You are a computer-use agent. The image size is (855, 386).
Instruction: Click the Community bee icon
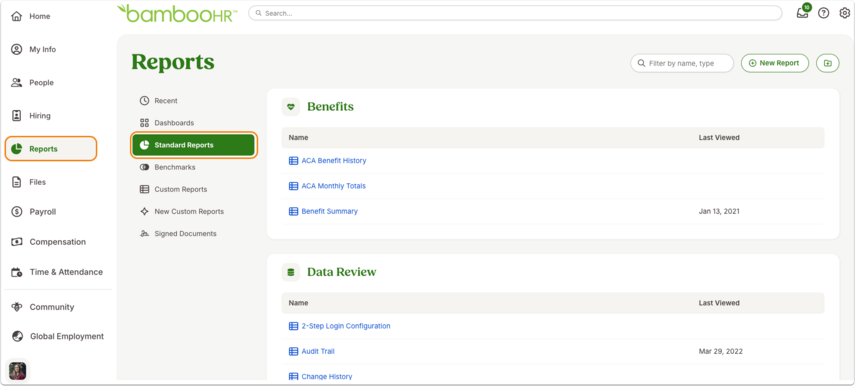(16, 307)
